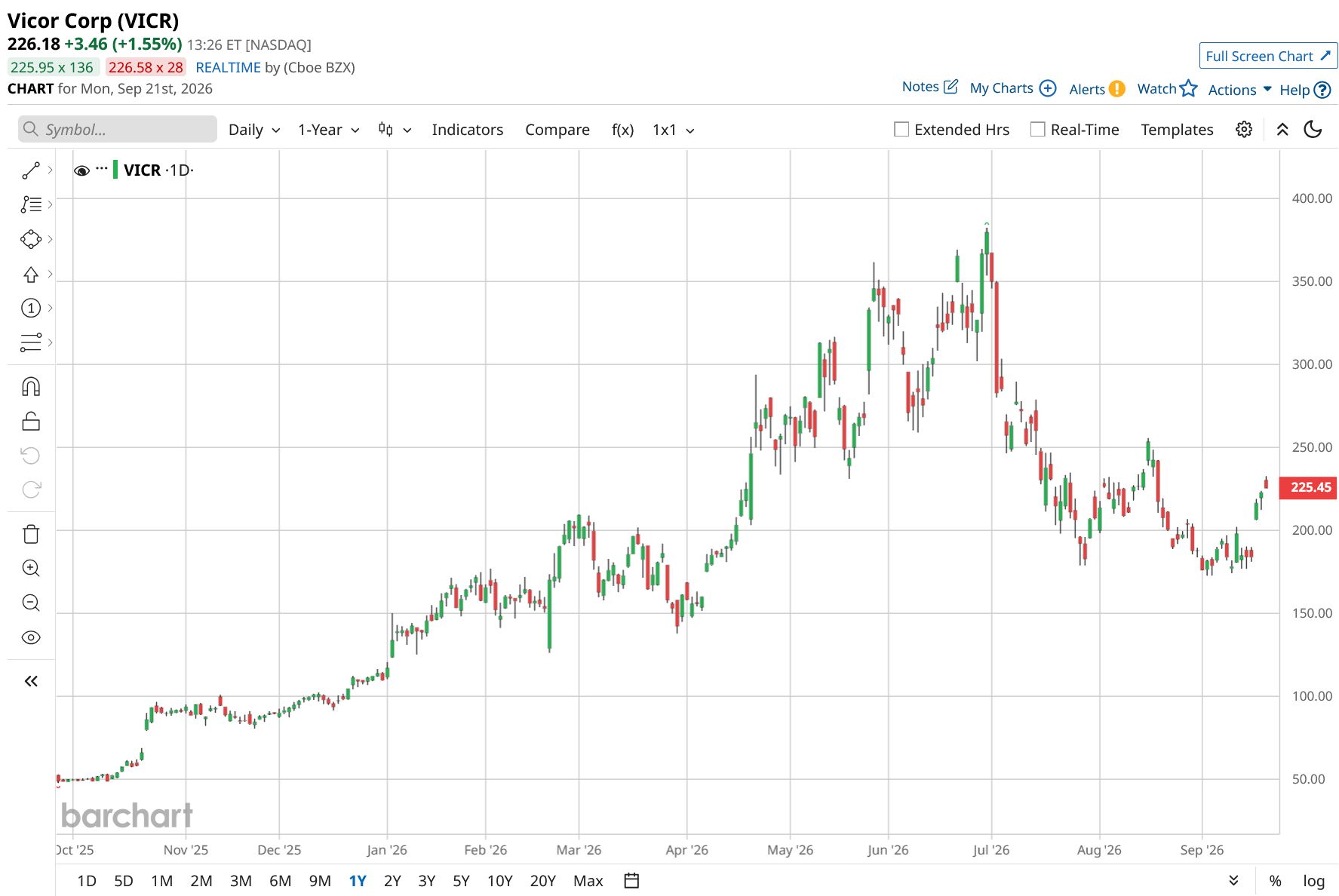Open the Daily frequency dropdown
The height and width of the screenshot is (896, 1339).
tap(254, 130)
